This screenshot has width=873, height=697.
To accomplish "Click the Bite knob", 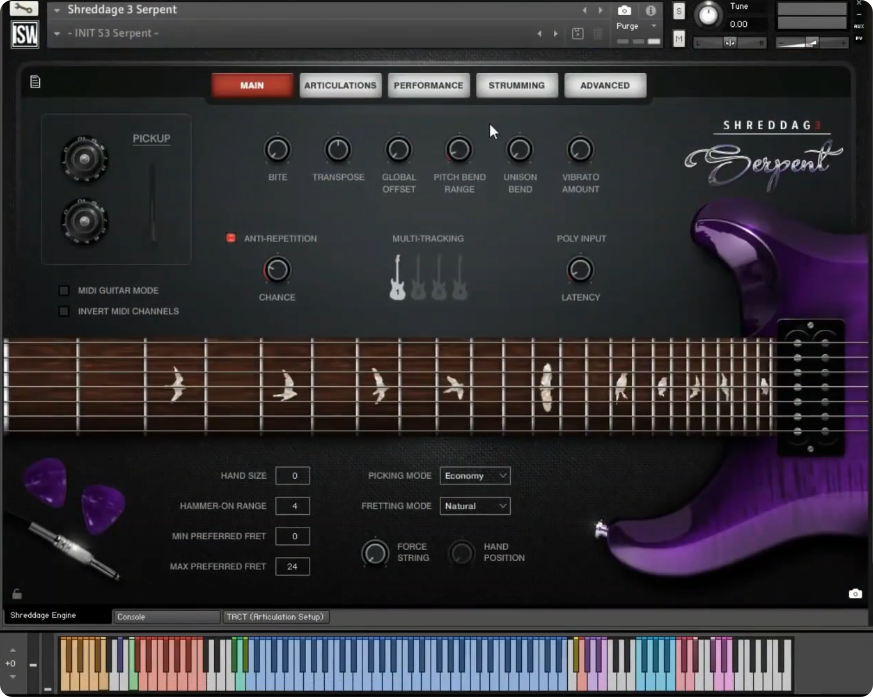I will tap(277, 149).
